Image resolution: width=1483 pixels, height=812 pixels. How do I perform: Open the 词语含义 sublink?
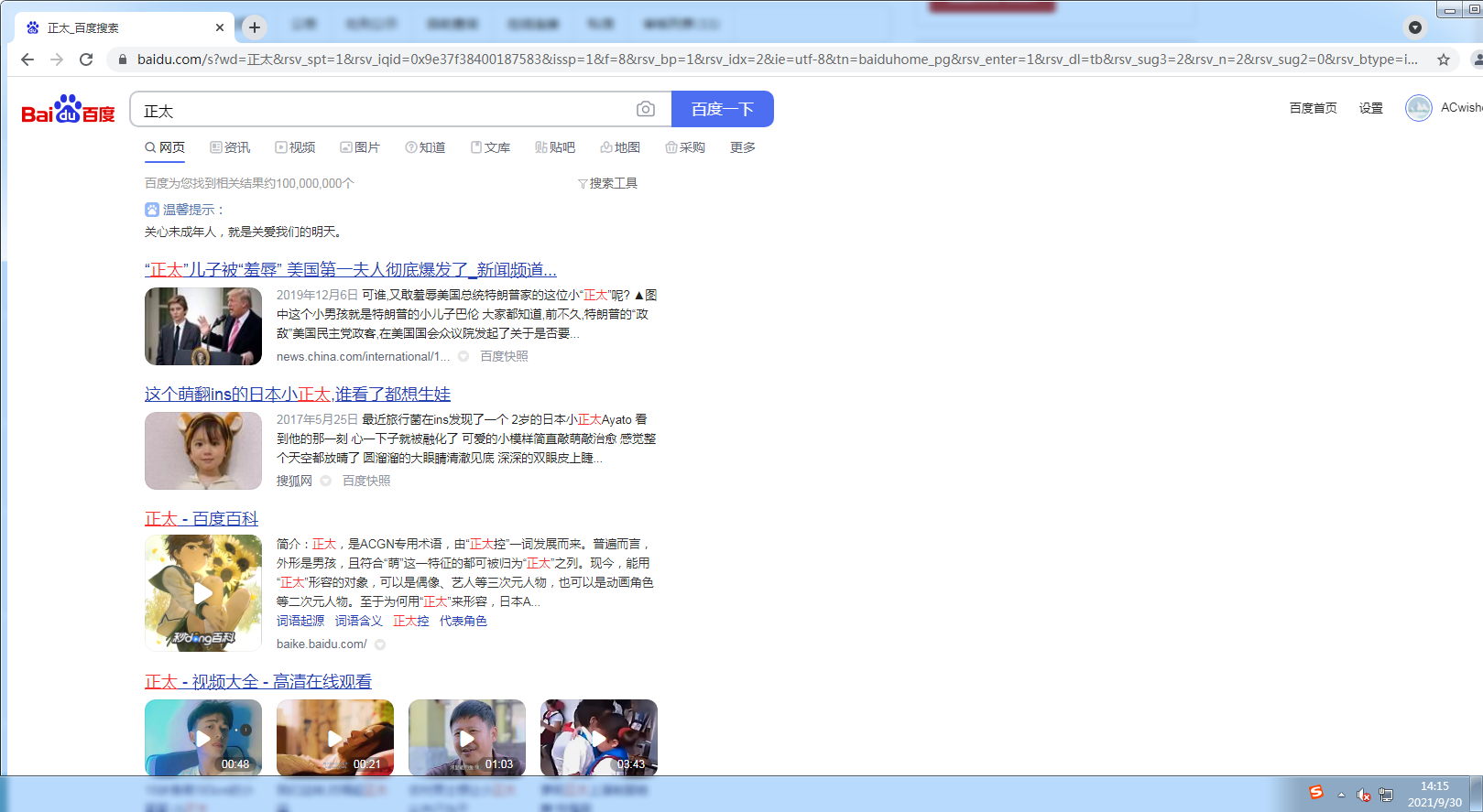[359, 621]
